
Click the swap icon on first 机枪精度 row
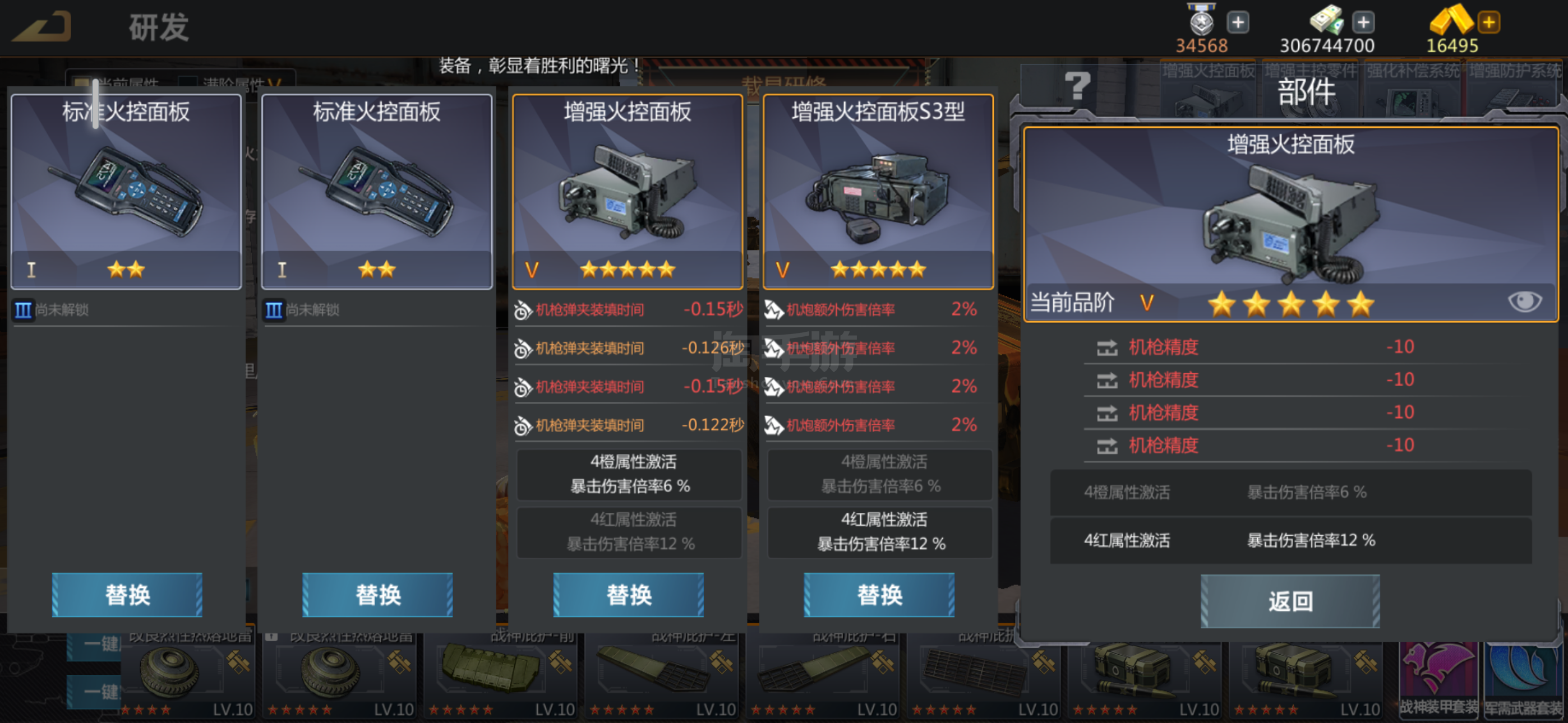pos(1106,347)
